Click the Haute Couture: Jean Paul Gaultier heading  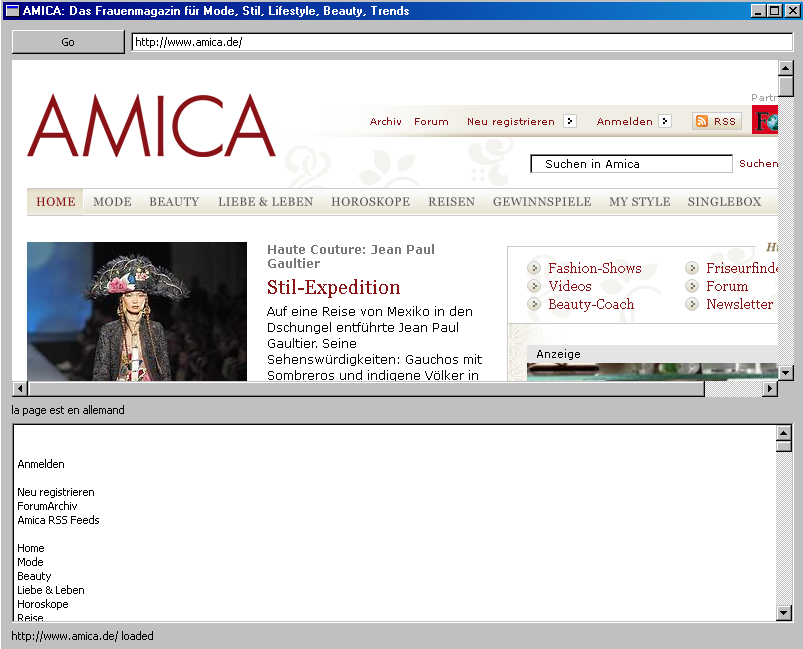point(351,256)
